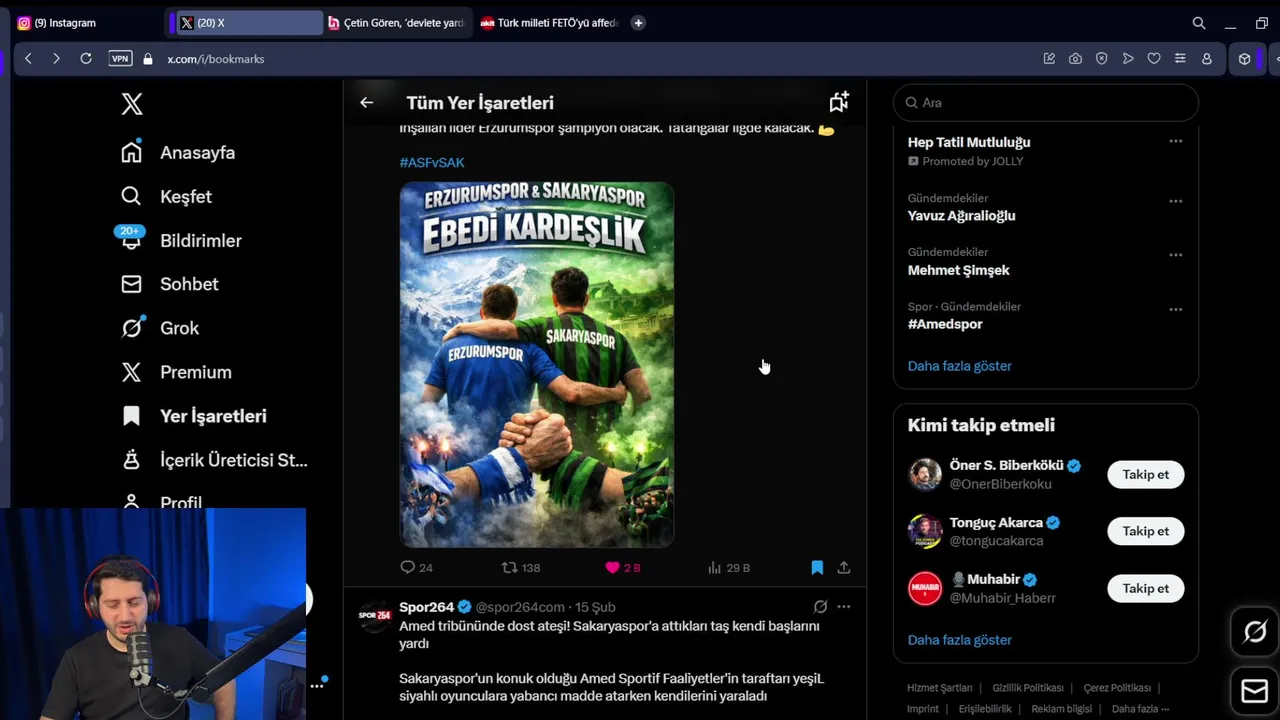Screen dimensions: 1280x720
Task: Open more options on Spor264 post
Action: click(x=844, y=607)
